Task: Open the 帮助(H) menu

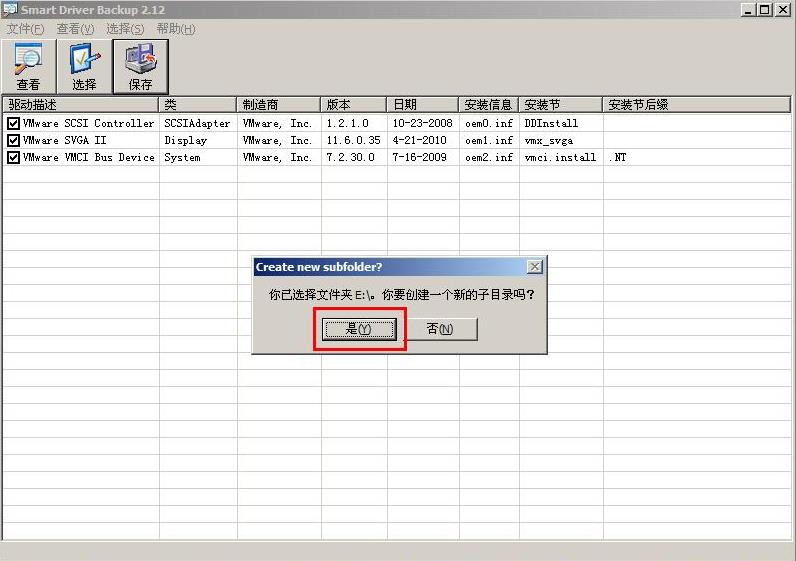Action: click(x=176, y=29)
